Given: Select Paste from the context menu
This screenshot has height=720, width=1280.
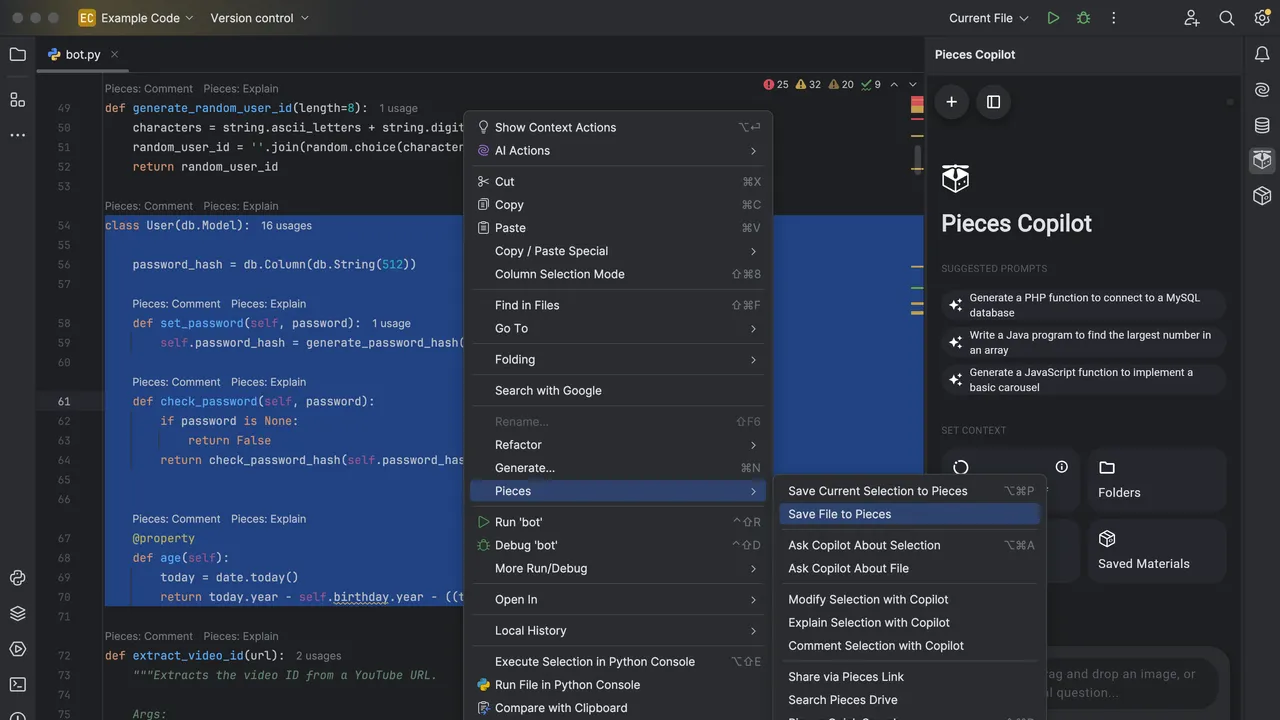Looking at the screenshot, I should 619,228.
